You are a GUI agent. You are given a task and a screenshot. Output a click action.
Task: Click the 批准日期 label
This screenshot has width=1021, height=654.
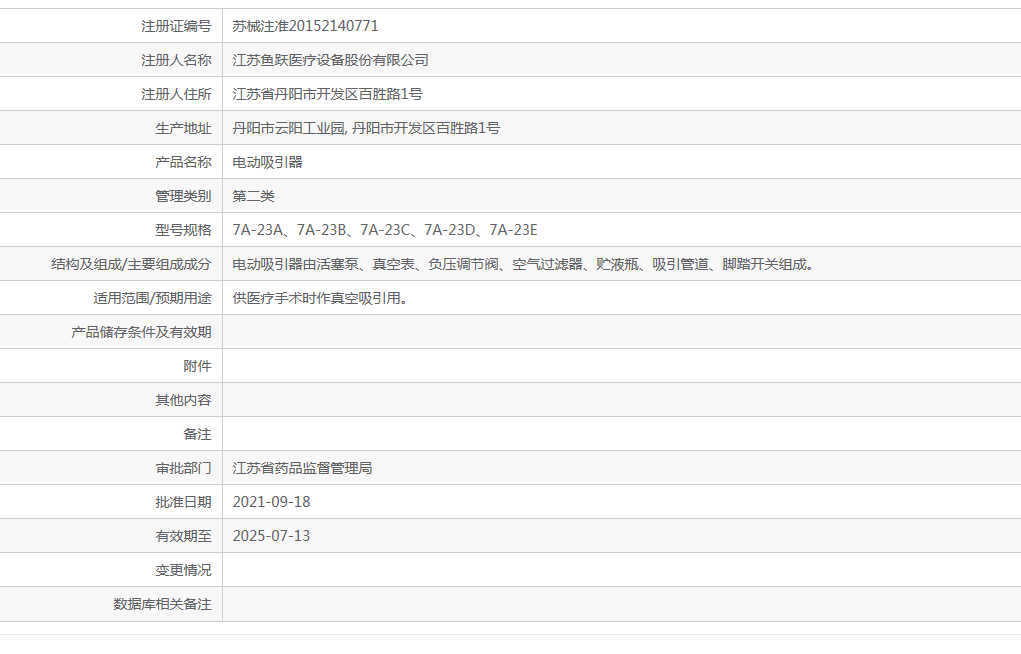coord(184,502)
